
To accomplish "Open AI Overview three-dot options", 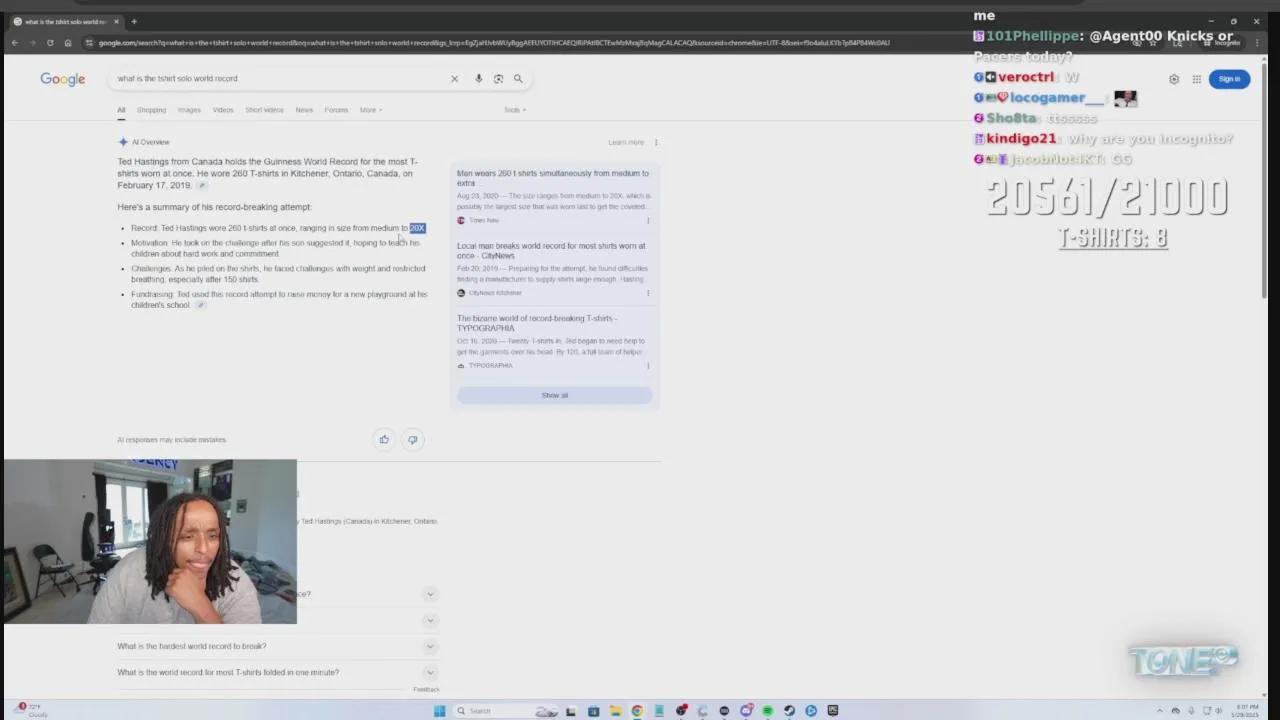I will click(x=656, y=142).
